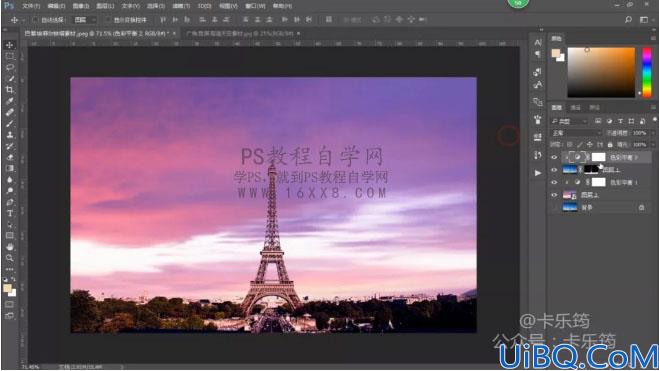Image resolution: width=659 pixels, height=371 pixels.
Task: Select the Rectangle shape tool
Action: 10,235
